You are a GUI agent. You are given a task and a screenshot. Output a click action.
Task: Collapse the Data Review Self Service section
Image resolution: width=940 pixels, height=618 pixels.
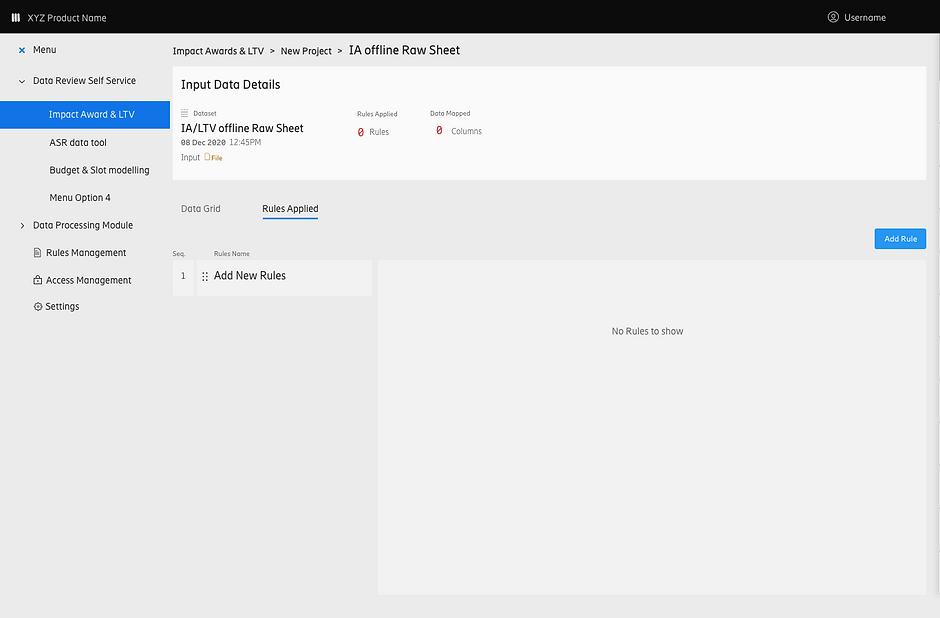point(22,81)
